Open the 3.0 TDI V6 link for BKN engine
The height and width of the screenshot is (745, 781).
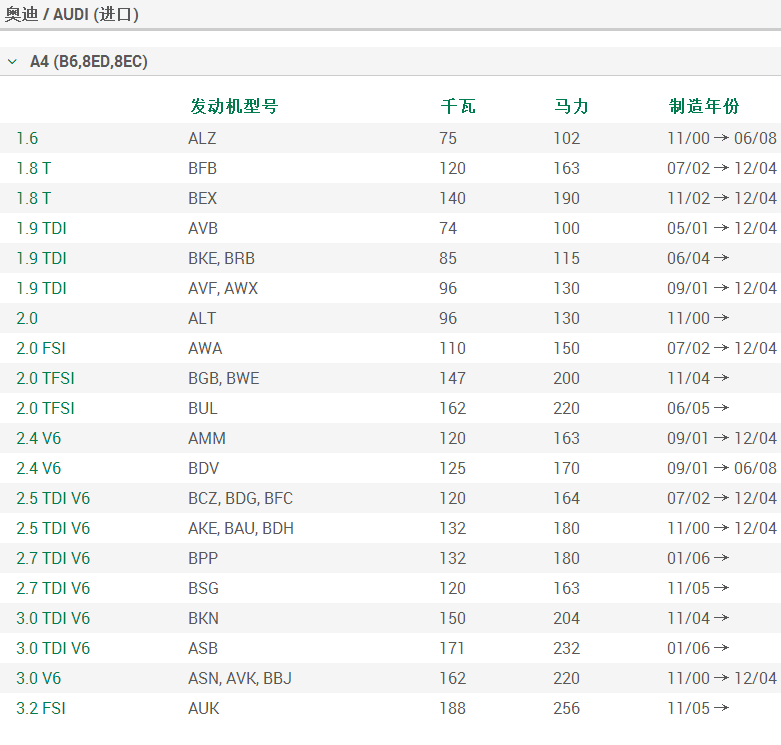click(53, 619)
